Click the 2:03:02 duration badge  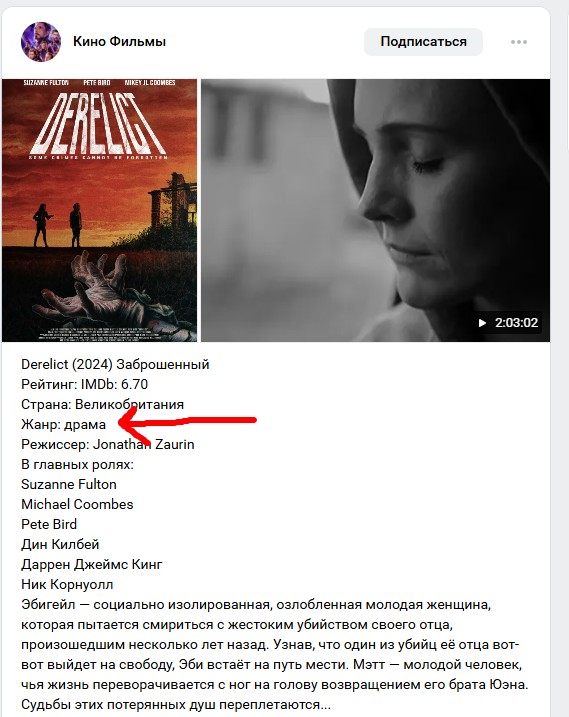(x=508, y=323)
